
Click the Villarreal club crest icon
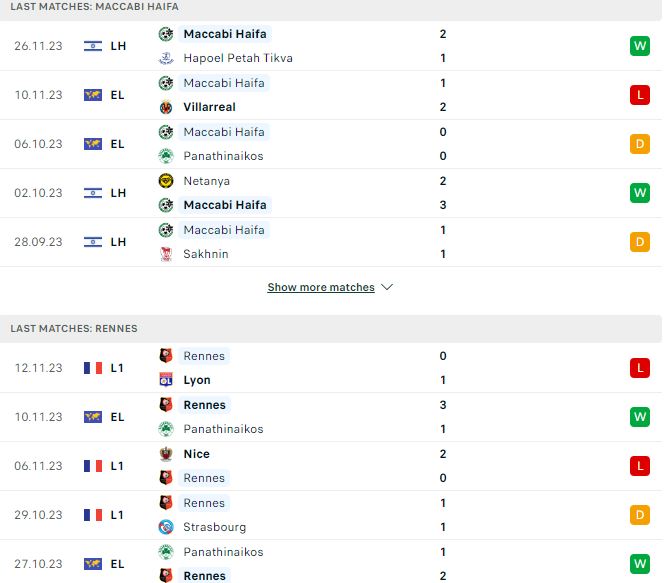pyautogui.click(x=166, y=107)
